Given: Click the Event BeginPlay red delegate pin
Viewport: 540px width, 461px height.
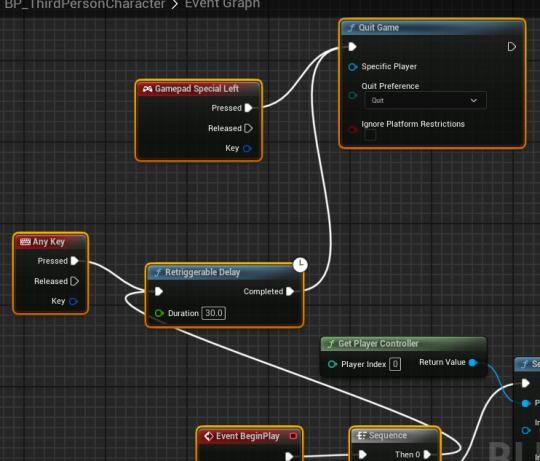Looking at the screenshot, I should [x=293, y=436].
